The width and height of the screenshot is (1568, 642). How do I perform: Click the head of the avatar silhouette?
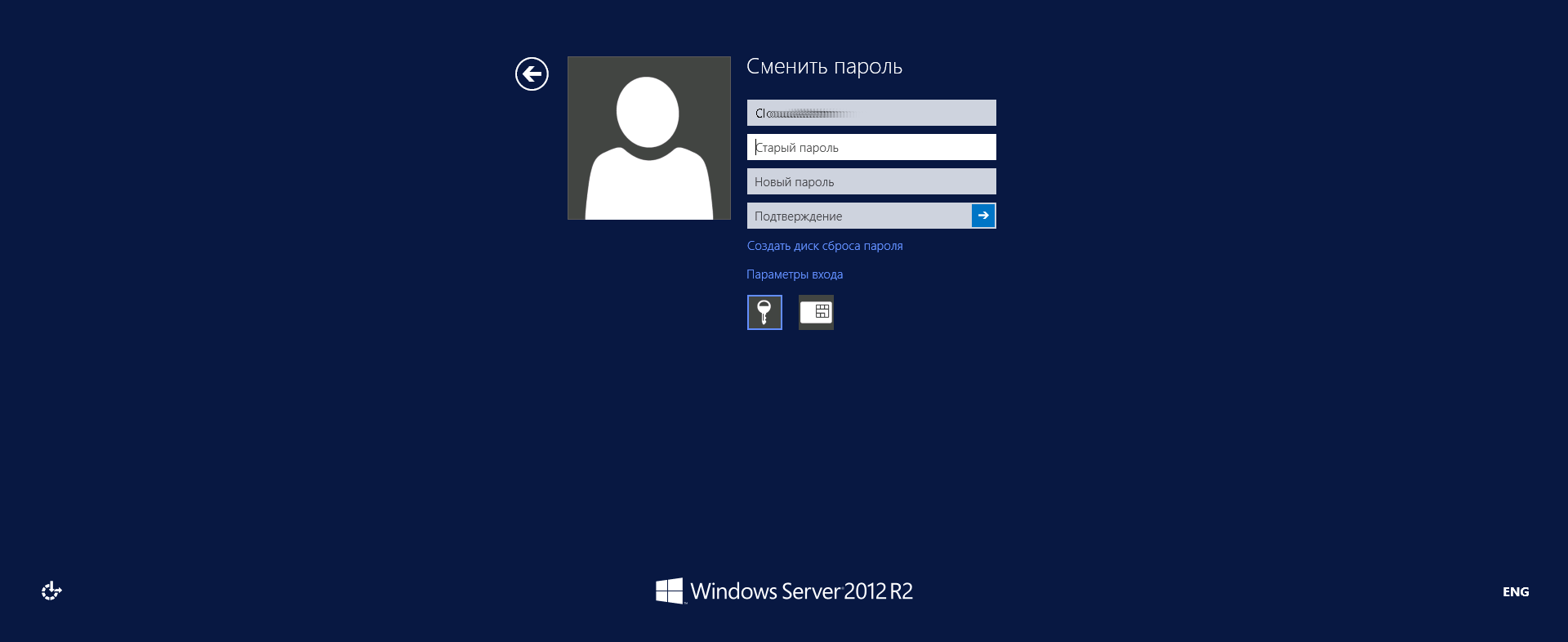click(x=648, y=112)
